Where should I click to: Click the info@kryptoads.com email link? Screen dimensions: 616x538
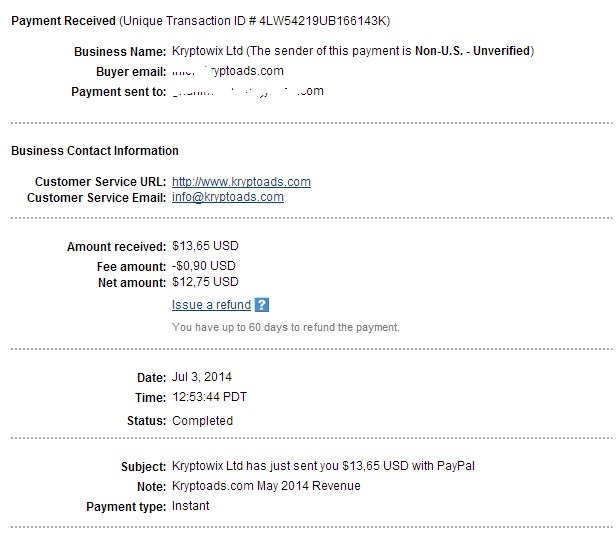click(228, 197)
